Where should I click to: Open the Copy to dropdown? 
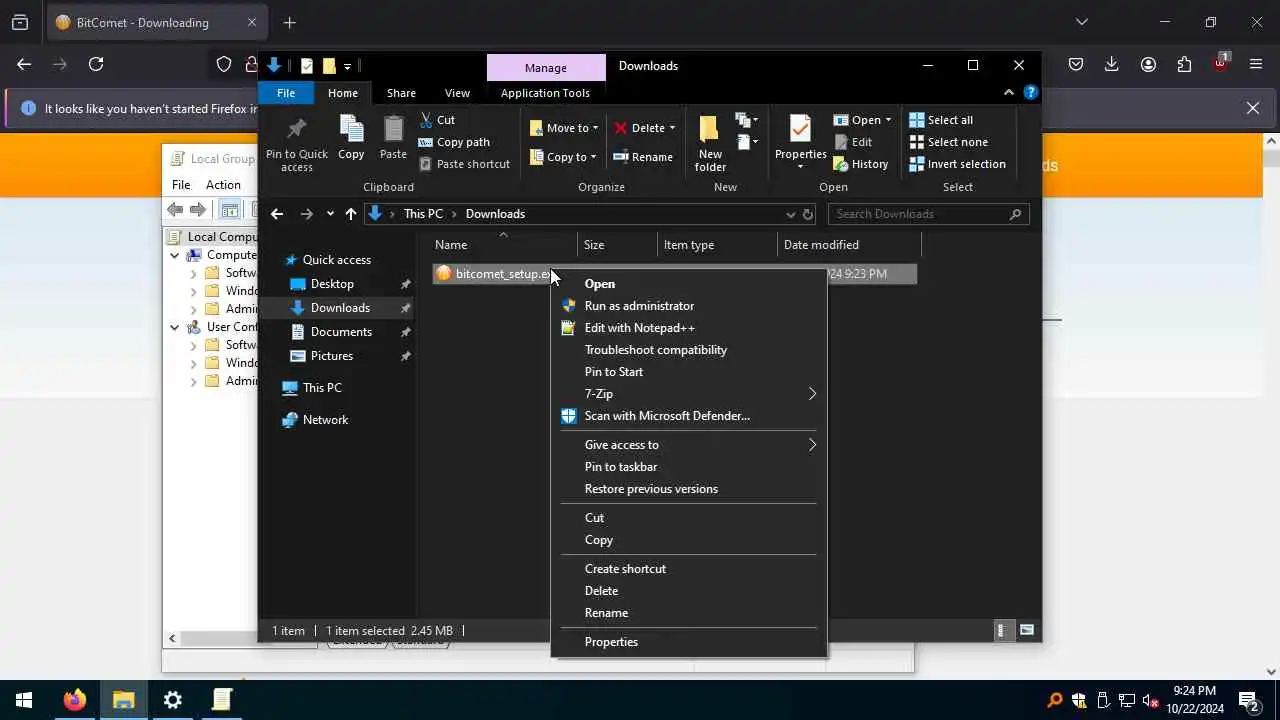click(x=563, y=157)
